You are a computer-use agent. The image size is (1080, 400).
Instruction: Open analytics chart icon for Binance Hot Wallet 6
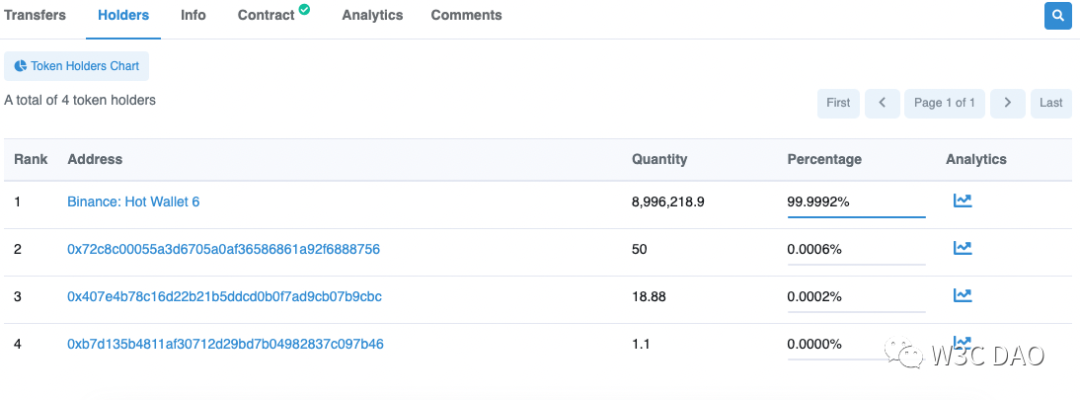point(962,201)
